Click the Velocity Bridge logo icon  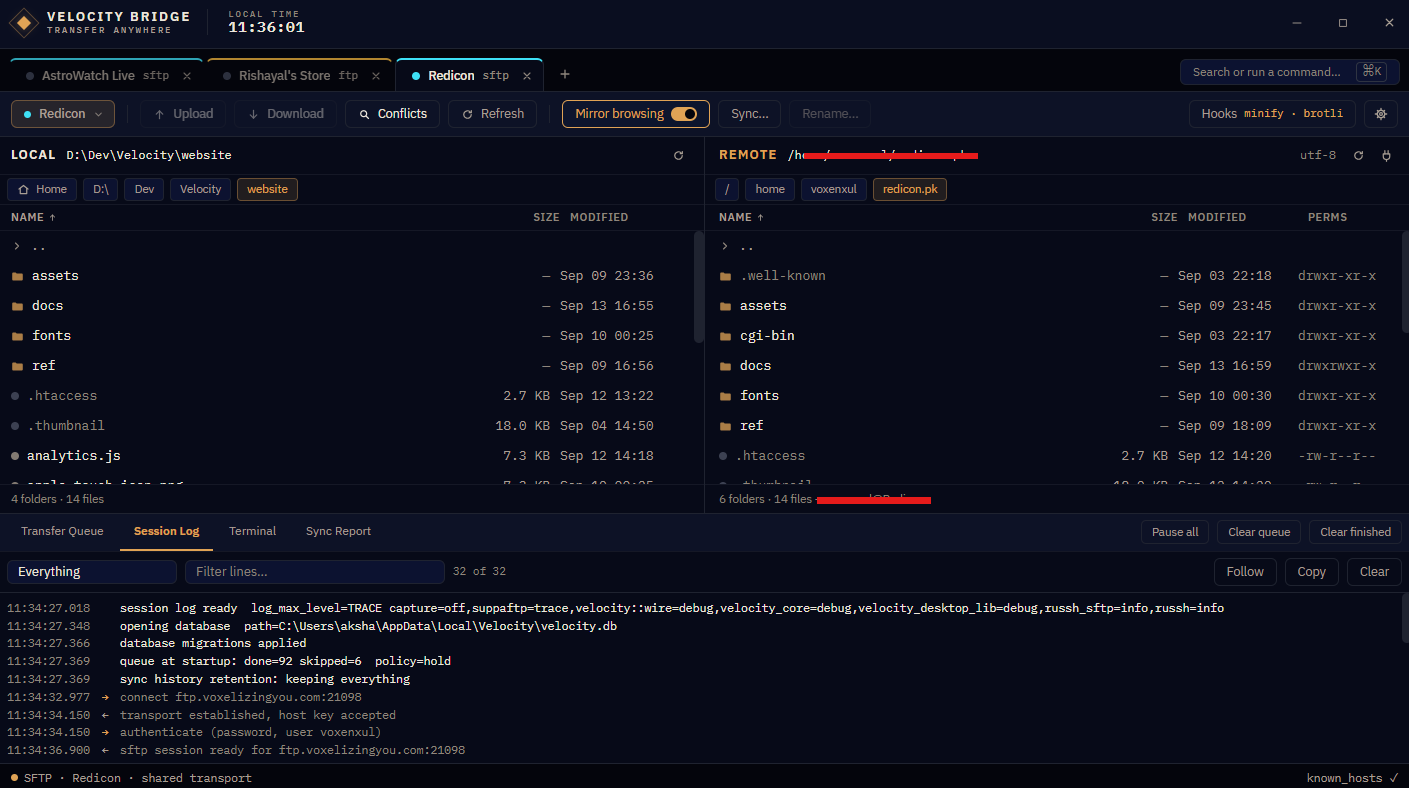click(24, 22)
